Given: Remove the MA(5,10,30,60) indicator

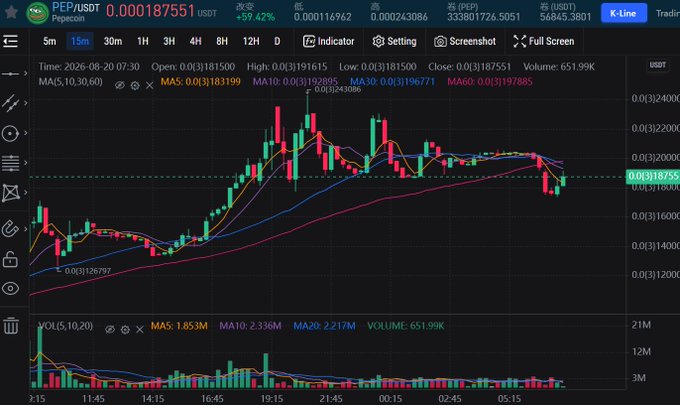Looking at the screenshot, I should 150,85.
